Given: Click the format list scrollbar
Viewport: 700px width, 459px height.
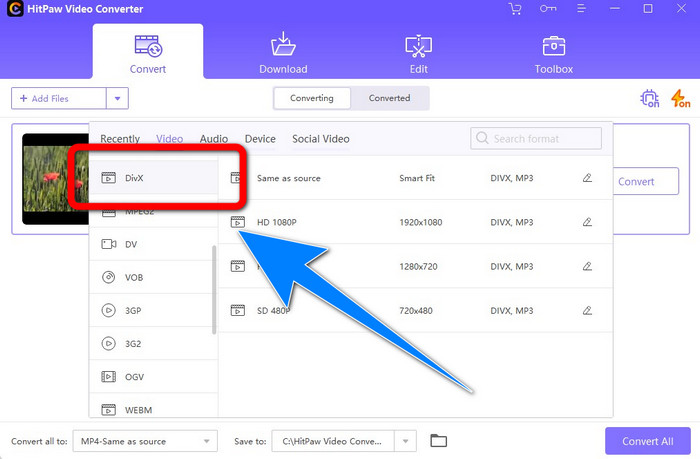Looking at the screenshot, I should (214, 290).
